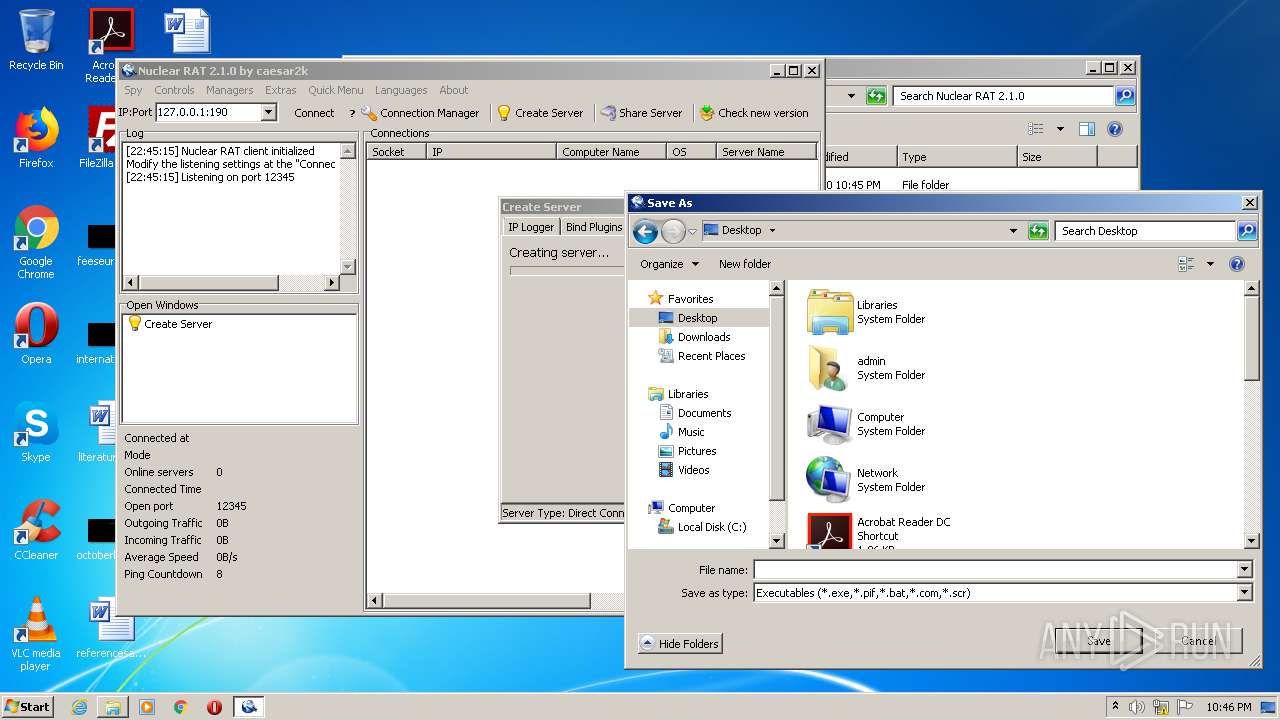Click the Create Server toolbar button

tap(540, 113)
